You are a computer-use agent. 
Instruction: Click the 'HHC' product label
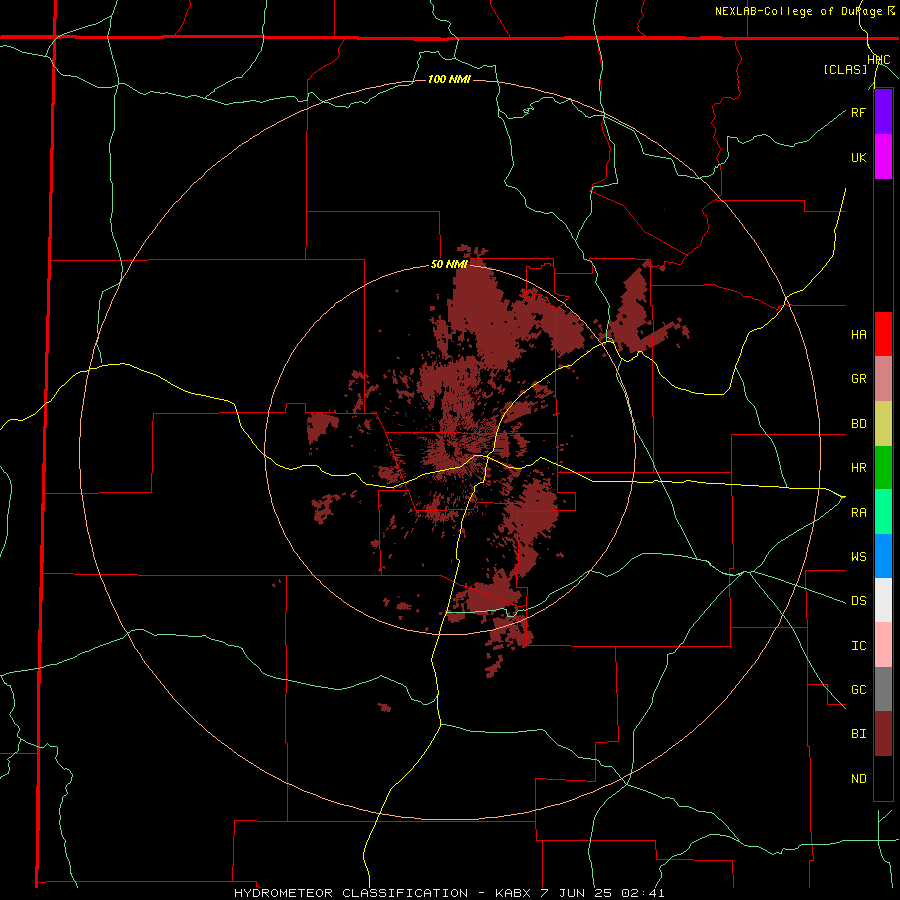click(x=878, y=60)
